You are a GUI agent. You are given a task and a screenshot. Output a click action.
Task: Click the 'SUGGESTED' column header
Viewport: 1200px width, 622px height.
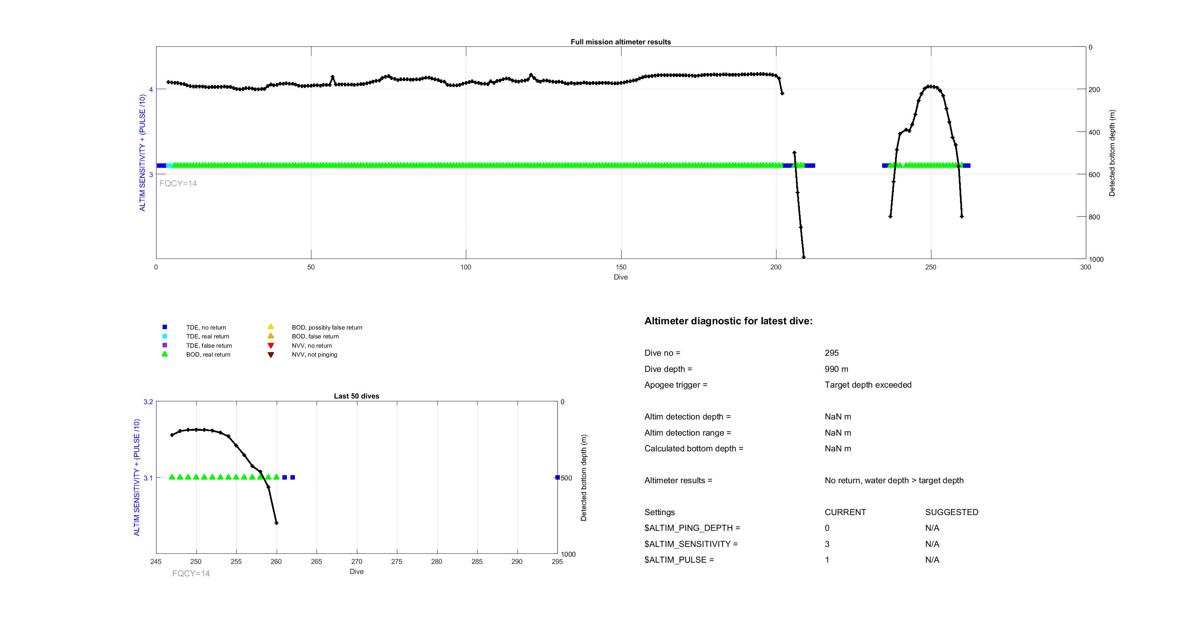click(951, 512)
